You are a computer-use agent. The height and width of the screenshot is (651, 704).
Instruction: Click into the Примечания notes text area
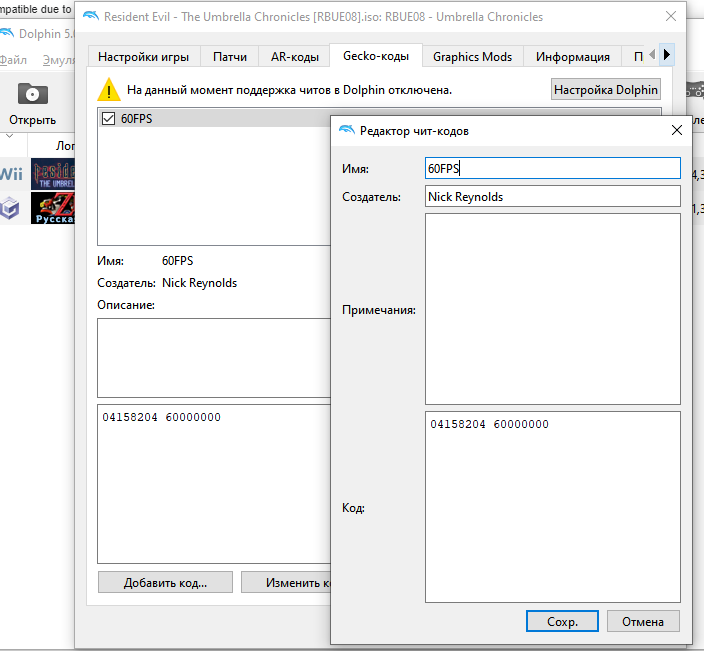tap(553, 309)
